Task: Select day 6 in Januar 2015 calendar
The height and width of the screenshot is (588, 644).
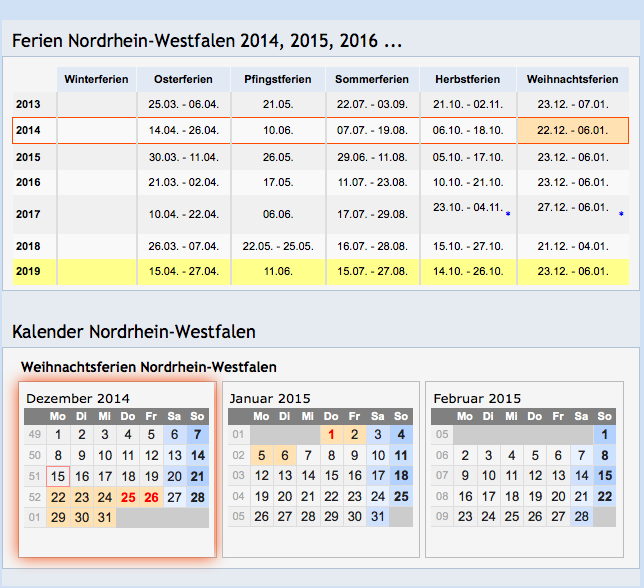Action: point(285,455)
